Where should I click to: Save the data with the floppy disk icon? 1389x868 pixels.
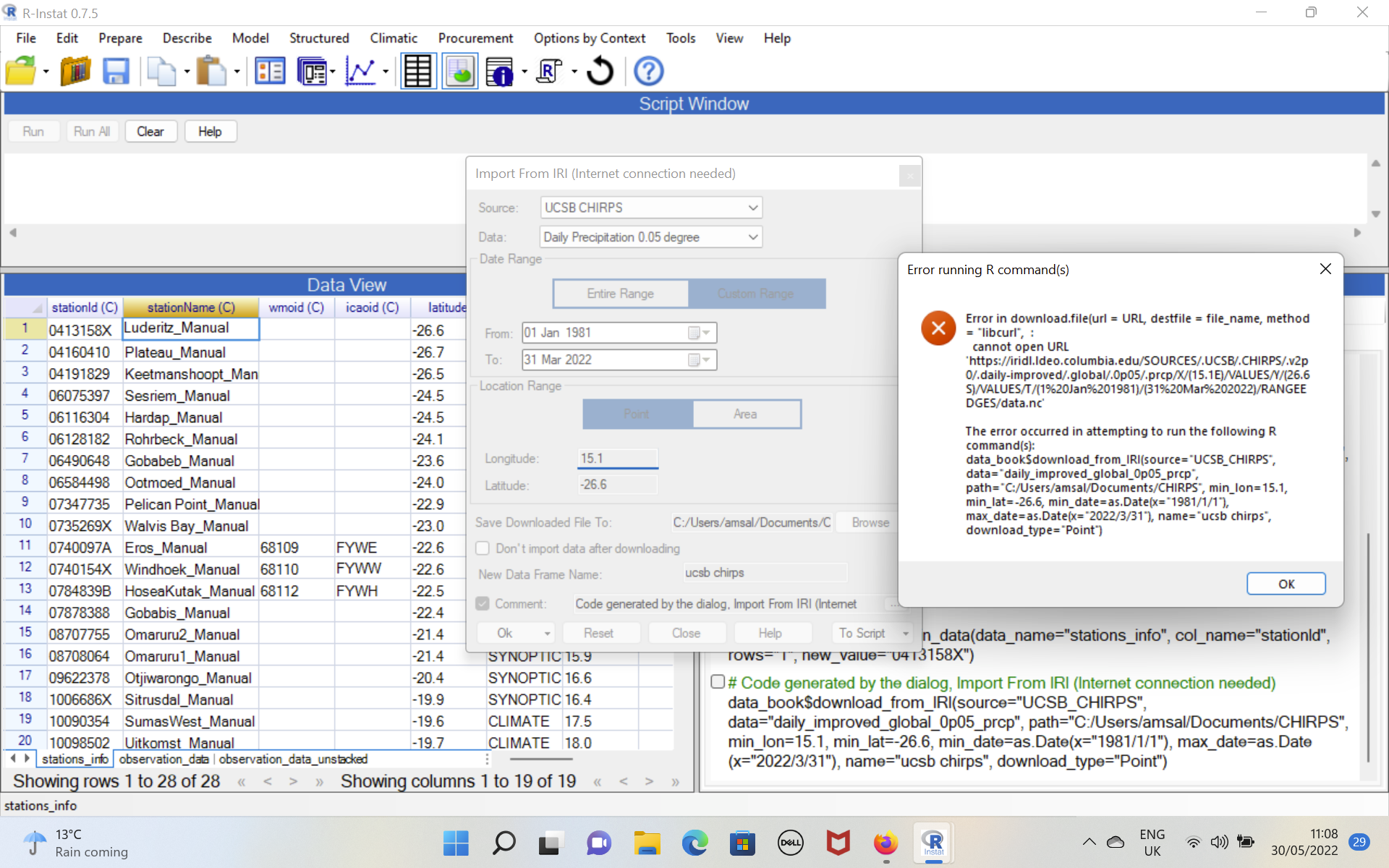(x=115, y=70)
